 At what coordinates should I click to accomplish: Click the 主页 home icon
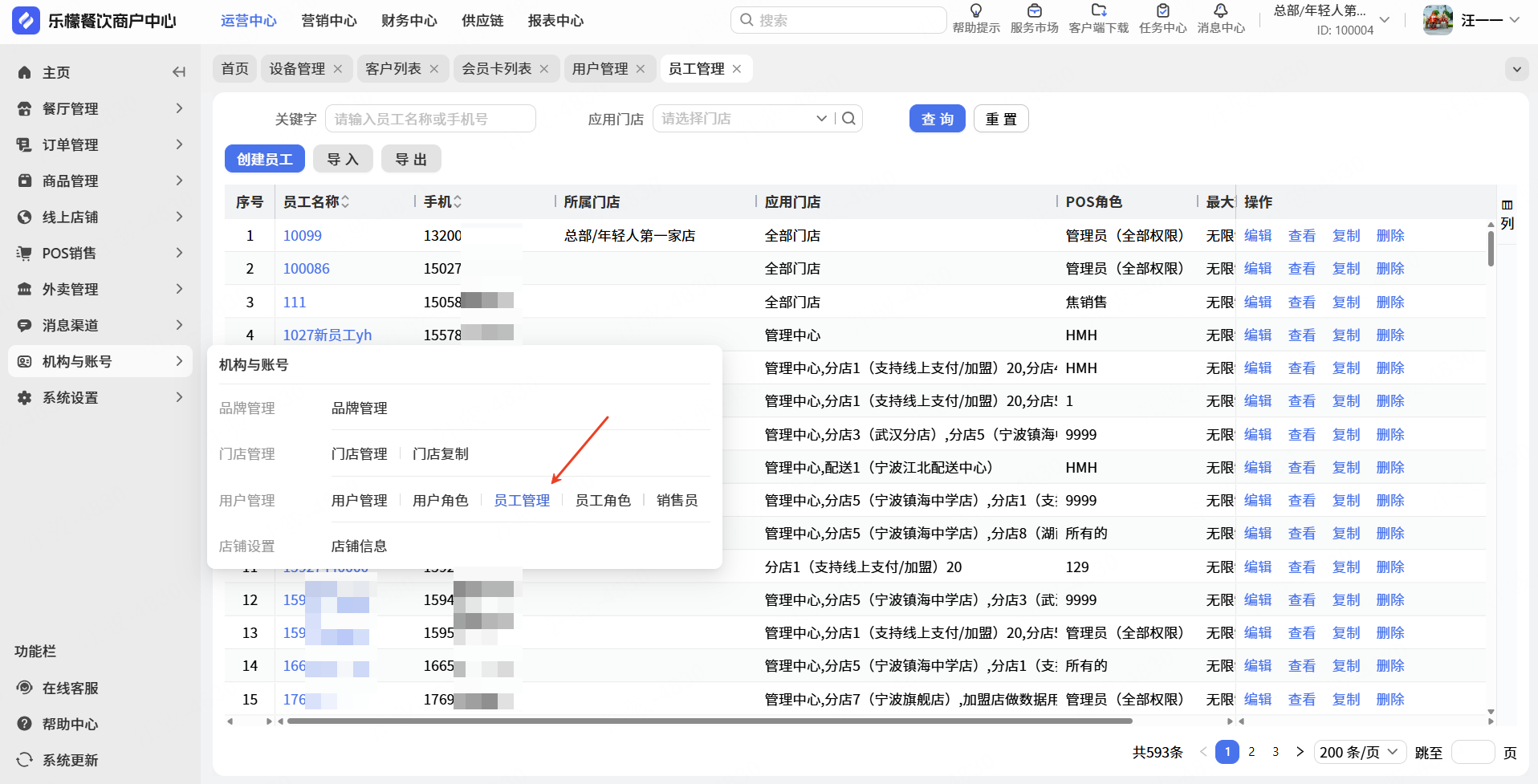25,72
